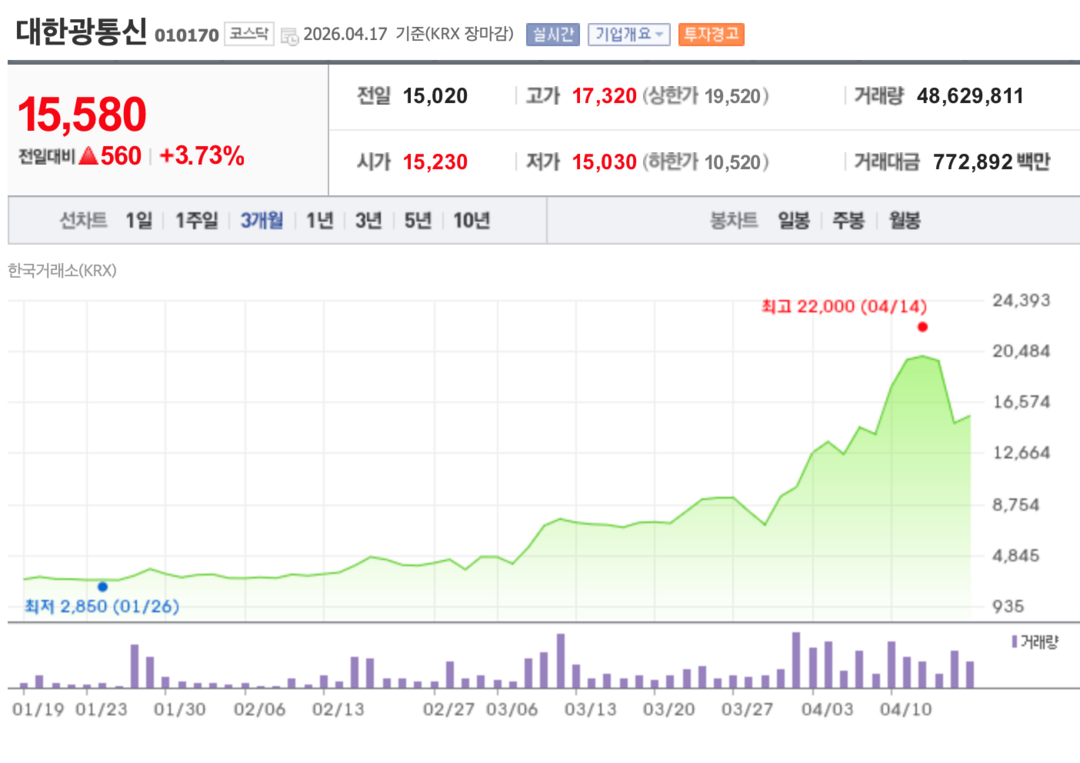
Task: Click the purple 거래량 legend icon
Action: pyautogui.click(x=1014, y=641)
